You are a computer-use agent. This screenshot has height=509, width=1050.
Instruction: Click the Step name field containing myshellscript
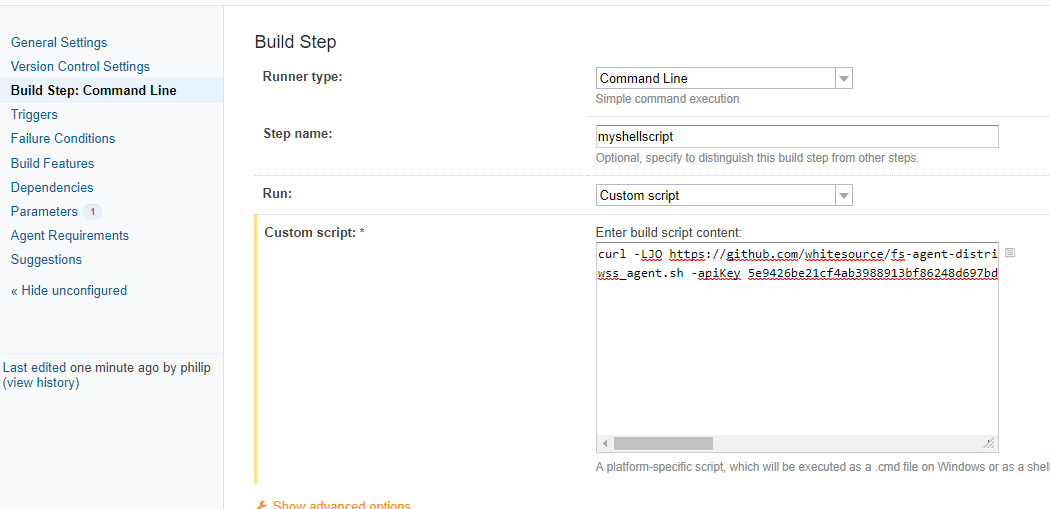coord(796,136)
